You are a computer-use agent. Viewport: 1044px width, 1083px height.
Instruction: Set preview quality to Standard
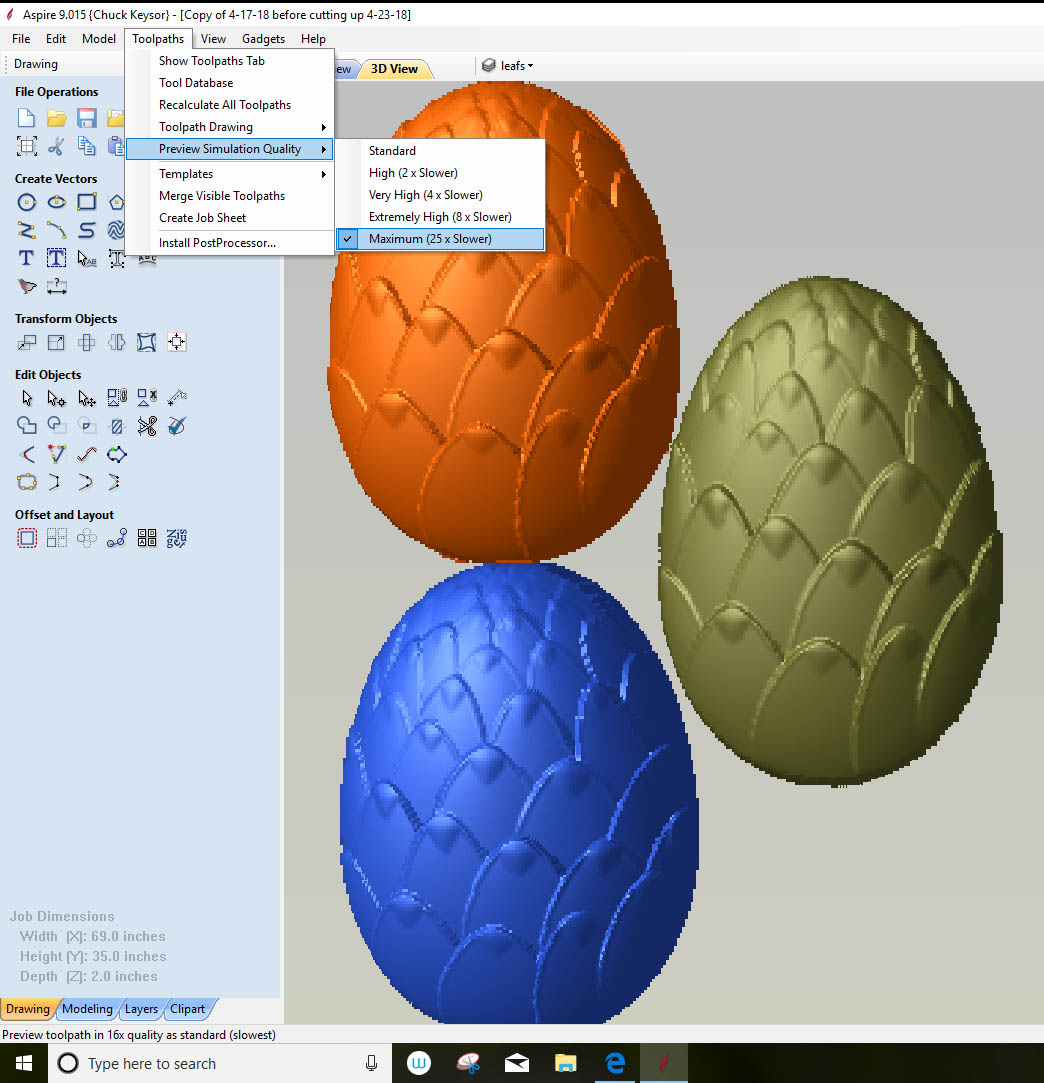392,151
